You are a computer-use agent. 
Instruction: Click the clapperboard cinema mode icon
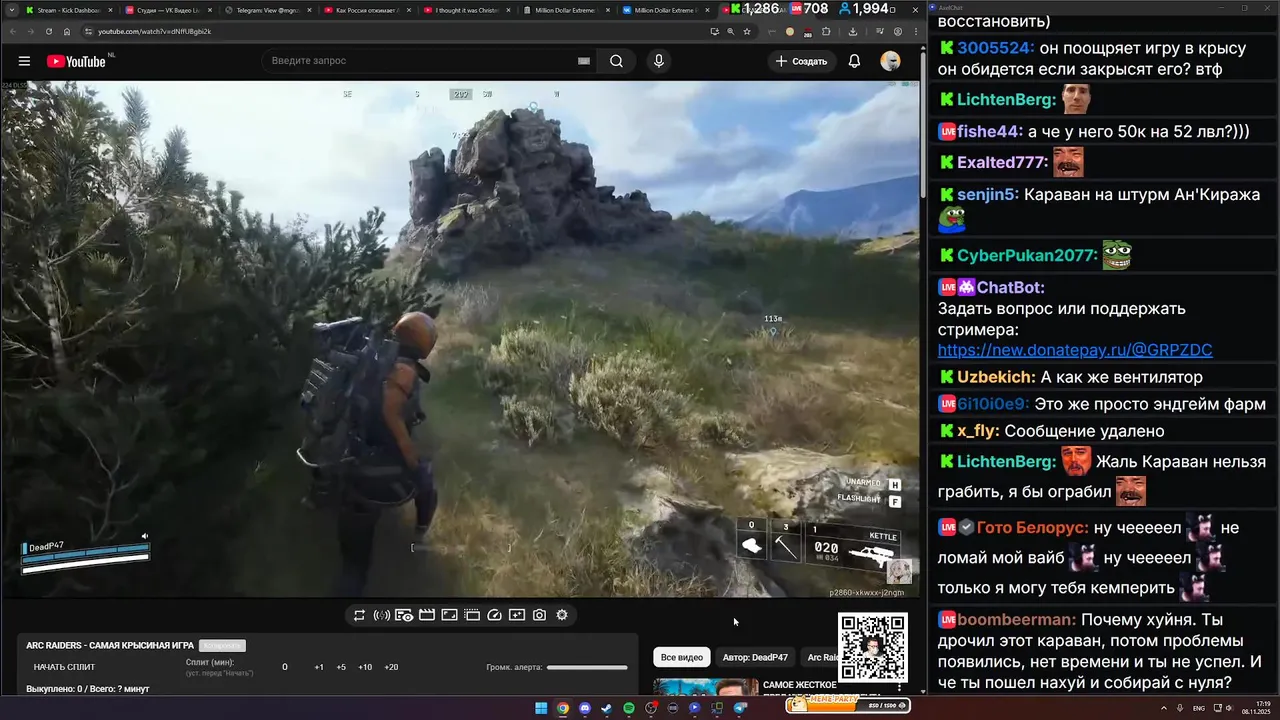click(427, 615)
